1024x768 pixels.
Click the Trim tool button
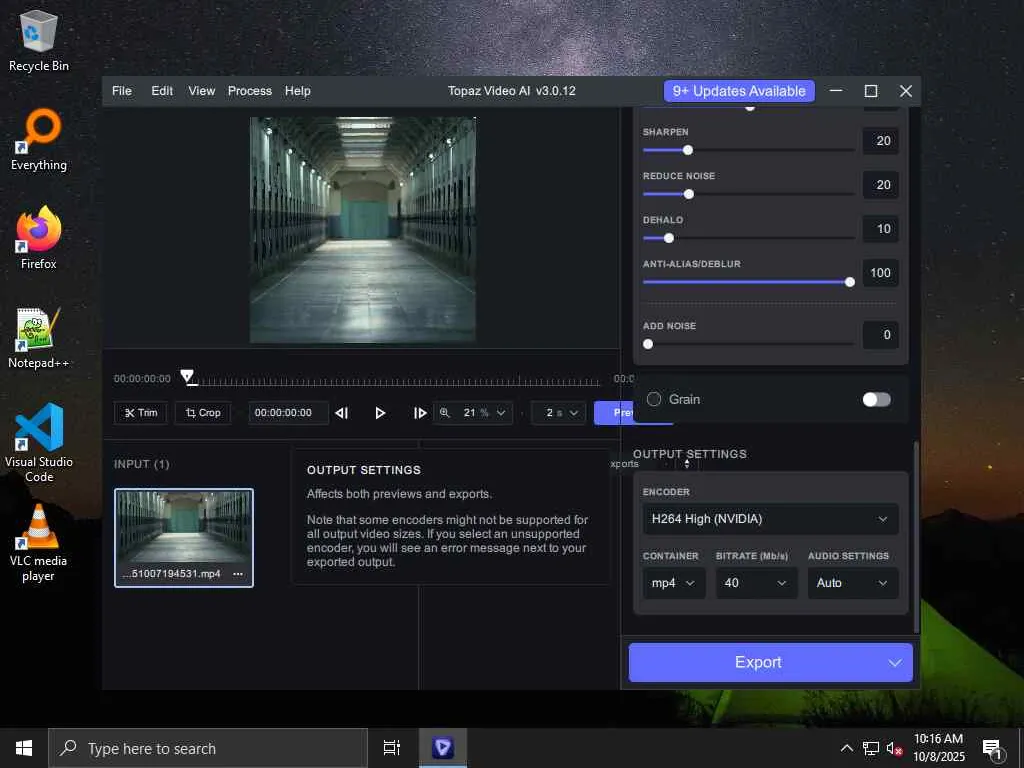point(141,412)
